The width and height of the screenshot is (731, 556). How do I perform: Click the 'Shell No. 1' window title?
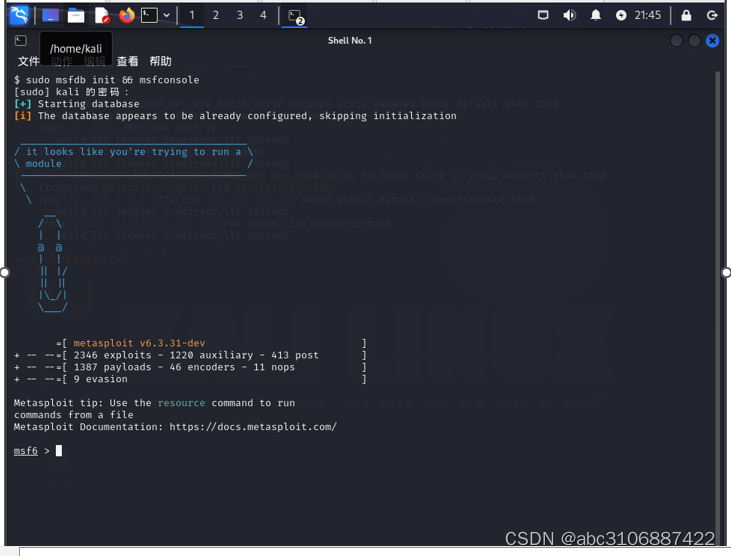(x=350, y=41)
